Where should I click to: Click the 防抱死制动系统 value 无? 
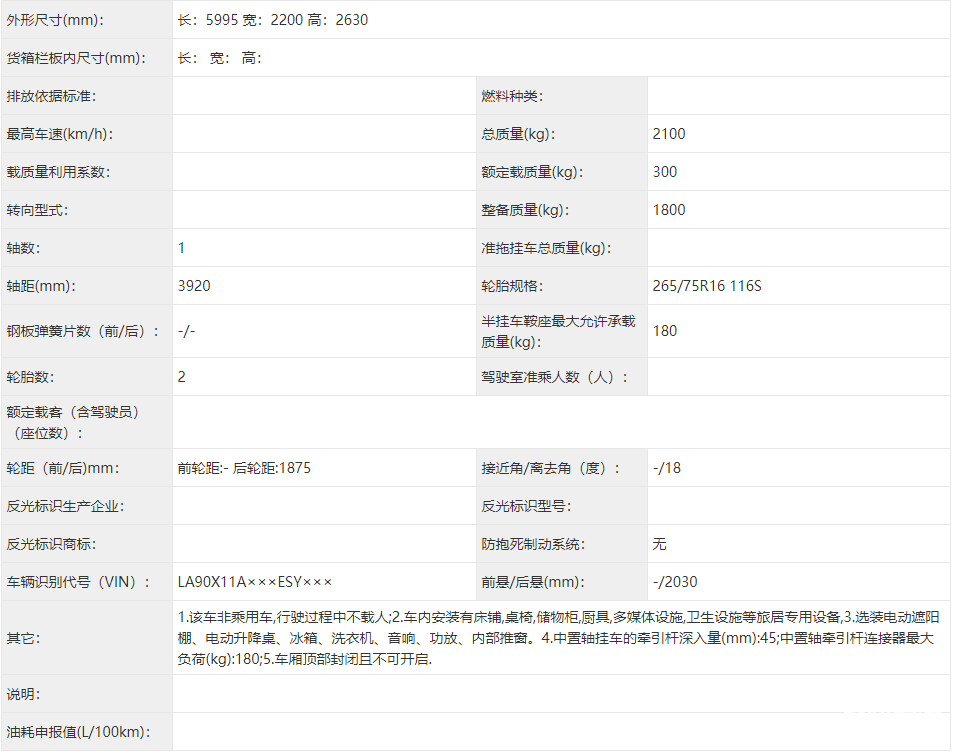pyautogui.click(x=660, y=544)
